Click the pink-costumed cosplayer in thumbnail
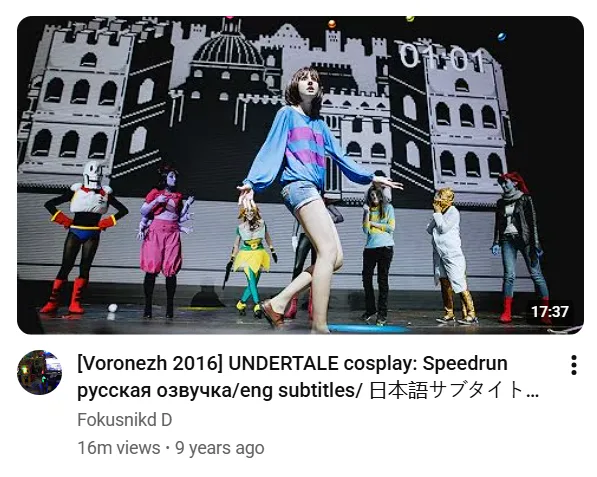 click(163, 240)
